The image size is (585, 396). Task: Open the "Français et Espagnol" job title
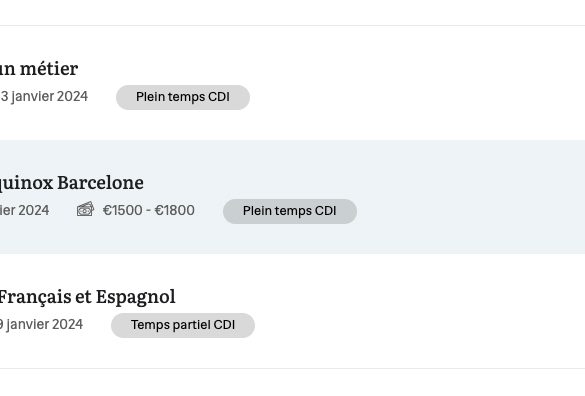87,297
